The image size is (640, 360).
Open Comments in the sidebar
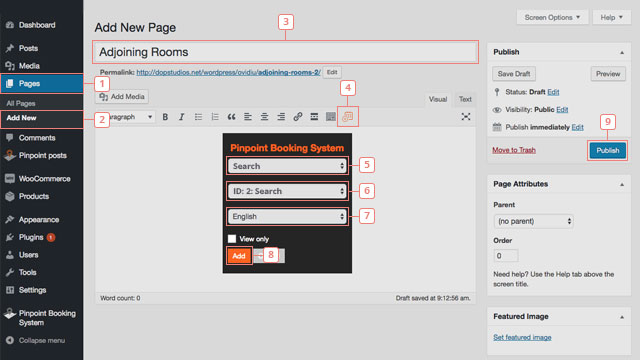pos(37,138)
